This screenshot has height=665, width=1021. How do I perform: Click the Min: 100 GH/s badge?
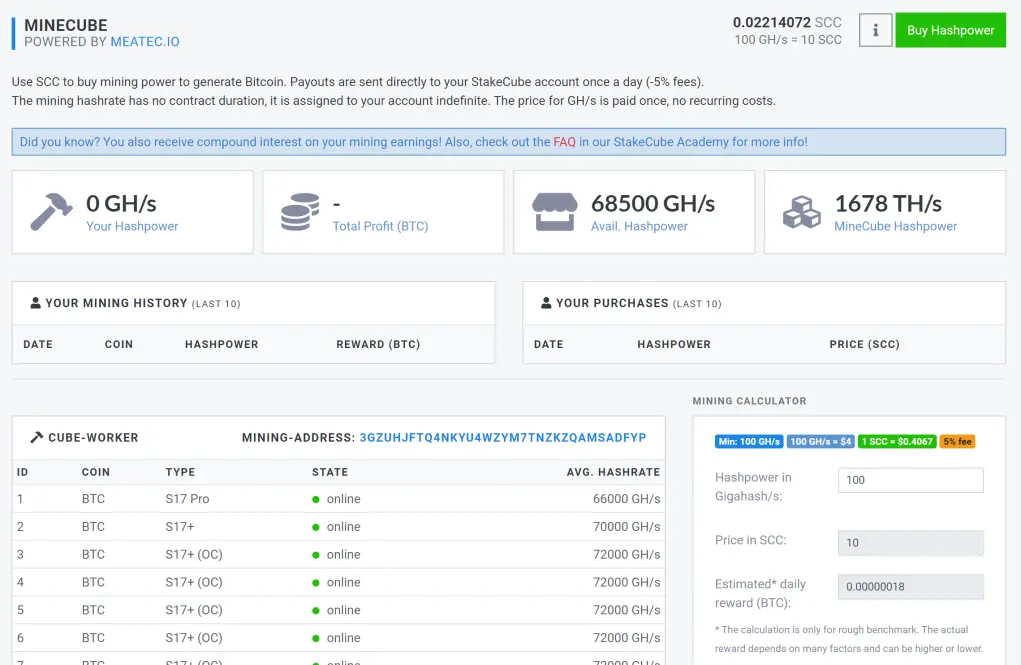point(749,442)
